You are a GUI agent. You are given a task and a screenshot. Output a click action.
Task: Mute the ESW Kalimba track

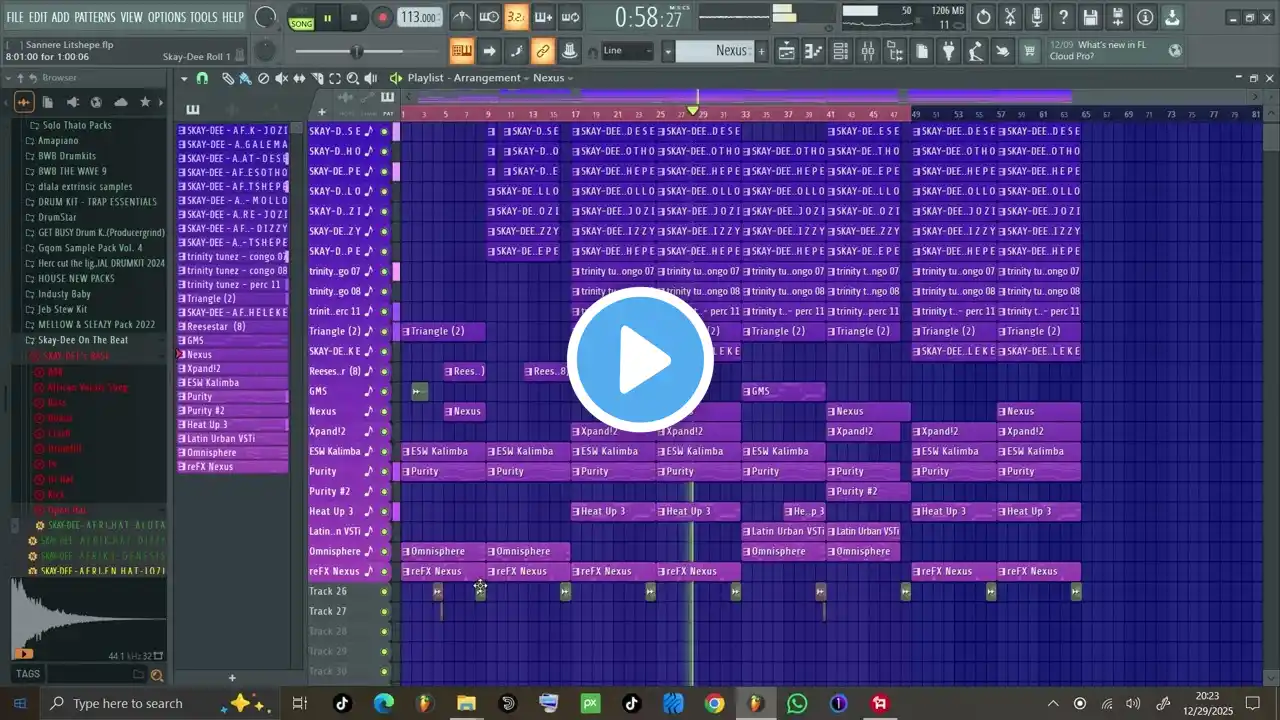tap(384, 451)
